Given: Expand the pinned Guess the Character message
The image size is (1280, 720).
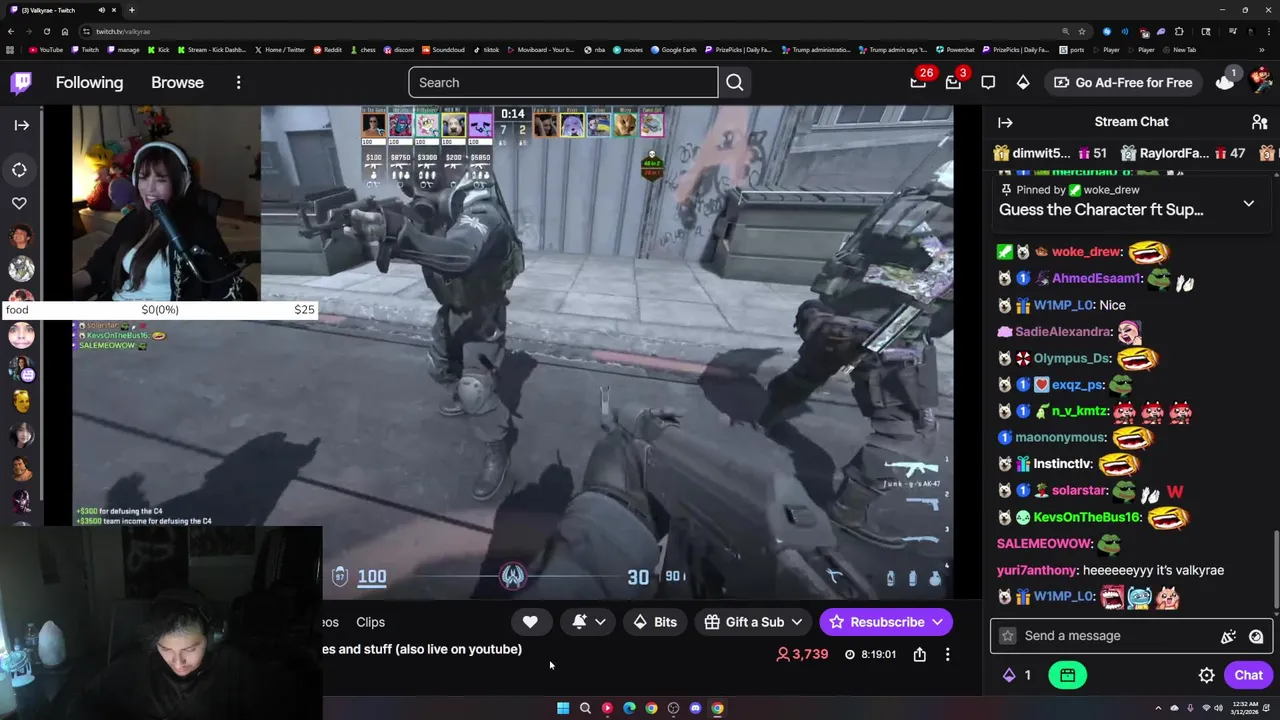Looking at the screenshot, I should click(x=1248, y=204).
